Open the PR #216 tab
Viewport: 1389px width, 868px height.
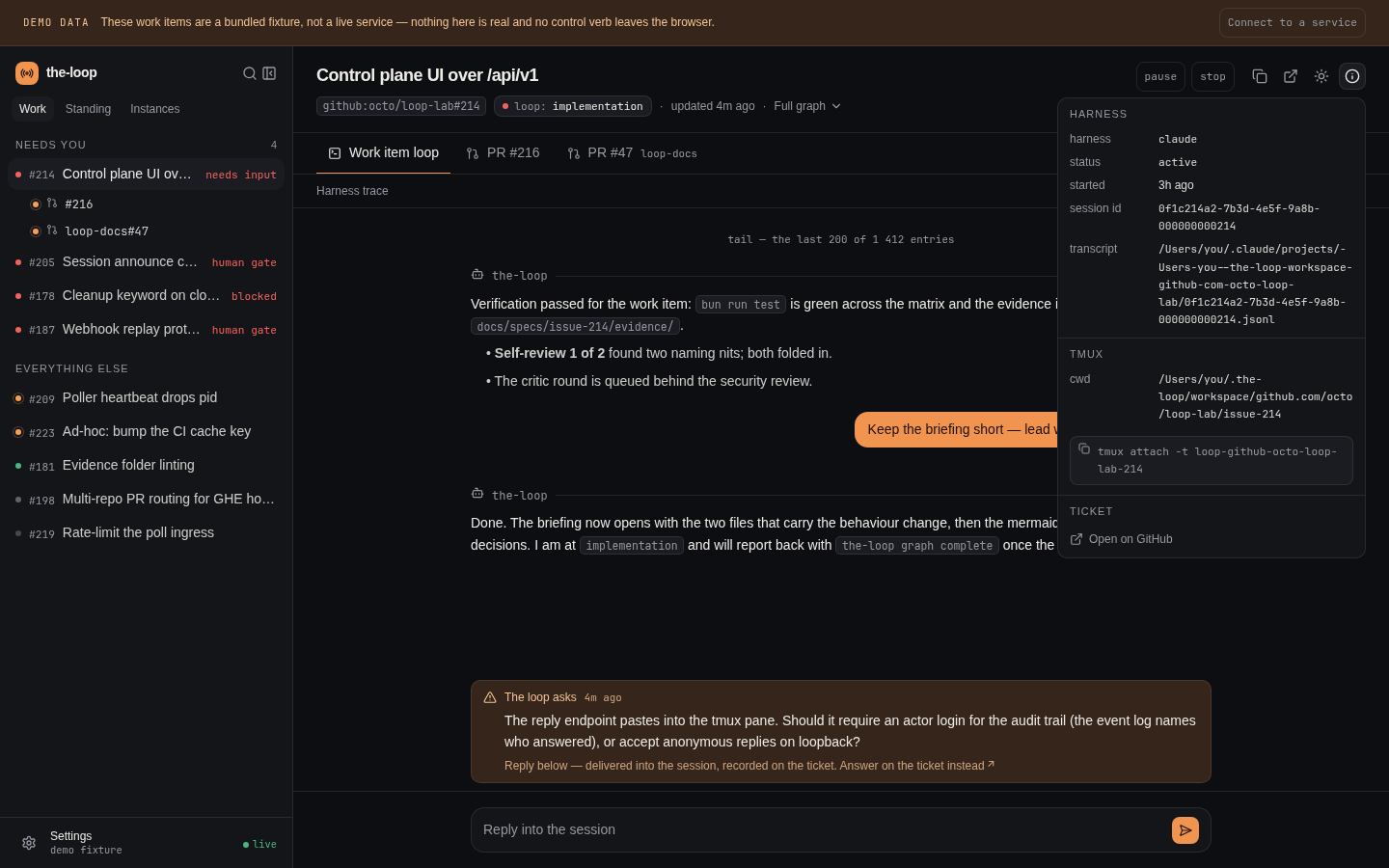[x=503, y=153]
